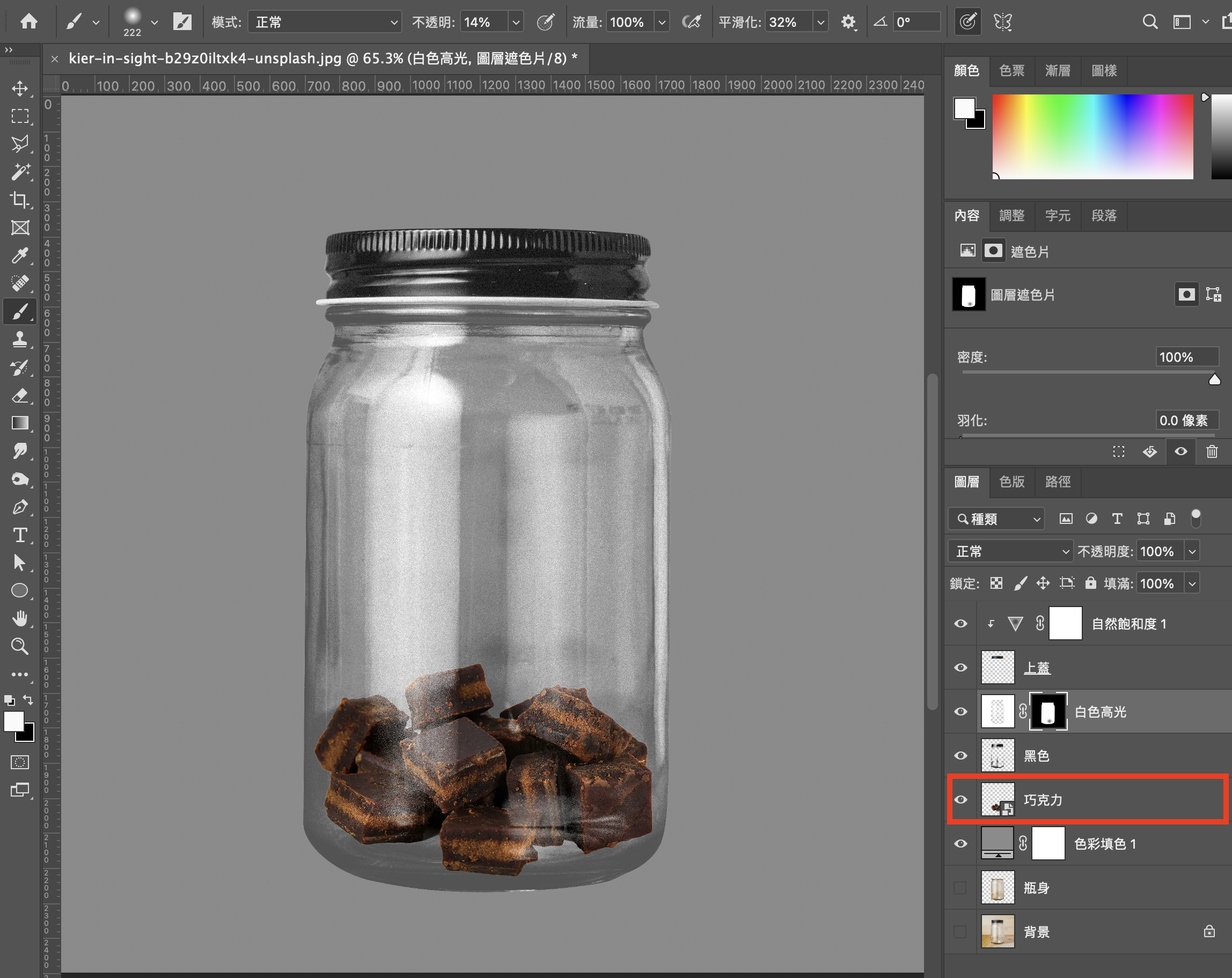This screenshot has height=978, width=1232.
Task: Select the Eyedropper tool
Action: pyautogui.click(x=20, y=256)
